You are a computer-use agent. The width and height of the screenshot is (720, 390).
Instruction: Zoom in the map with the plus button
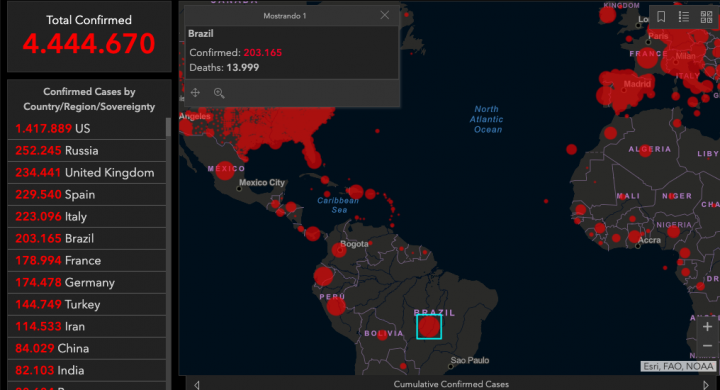point(708,327)
